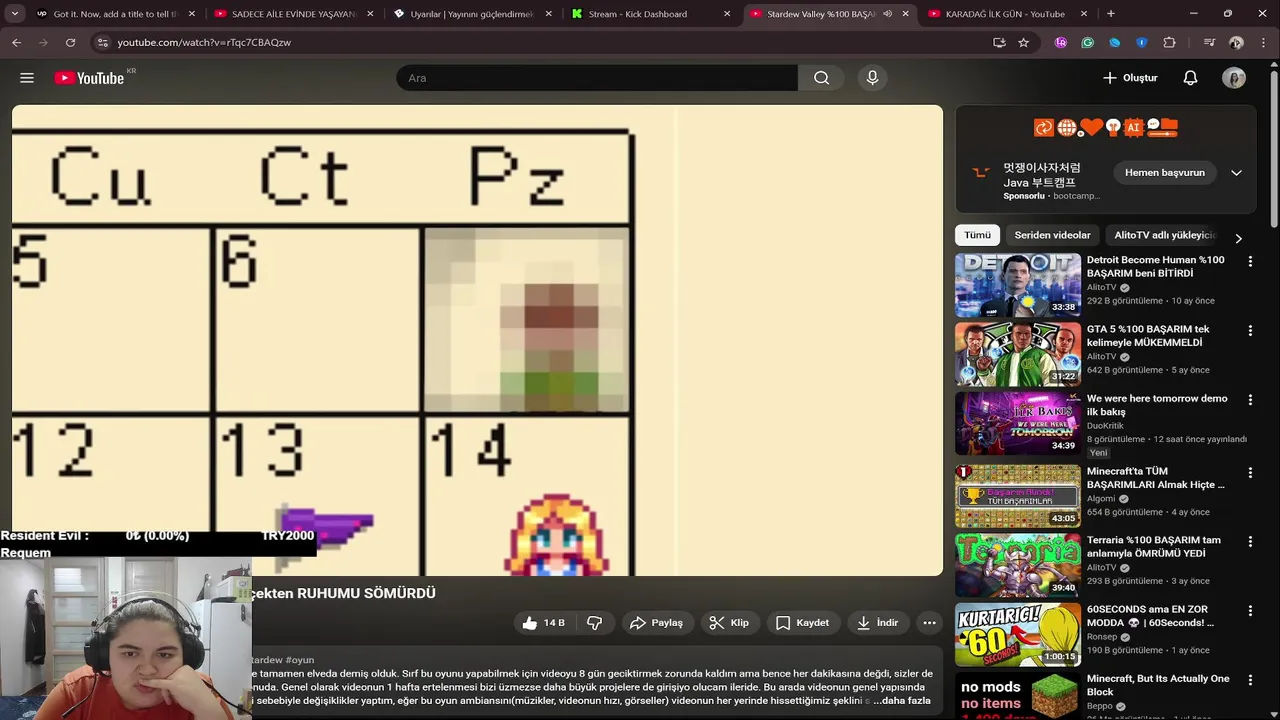Screen dimensions: 1280x720
Task: Open the YouTube account avatar menu
Action: pyautogui.click(x=1234, y=78)
